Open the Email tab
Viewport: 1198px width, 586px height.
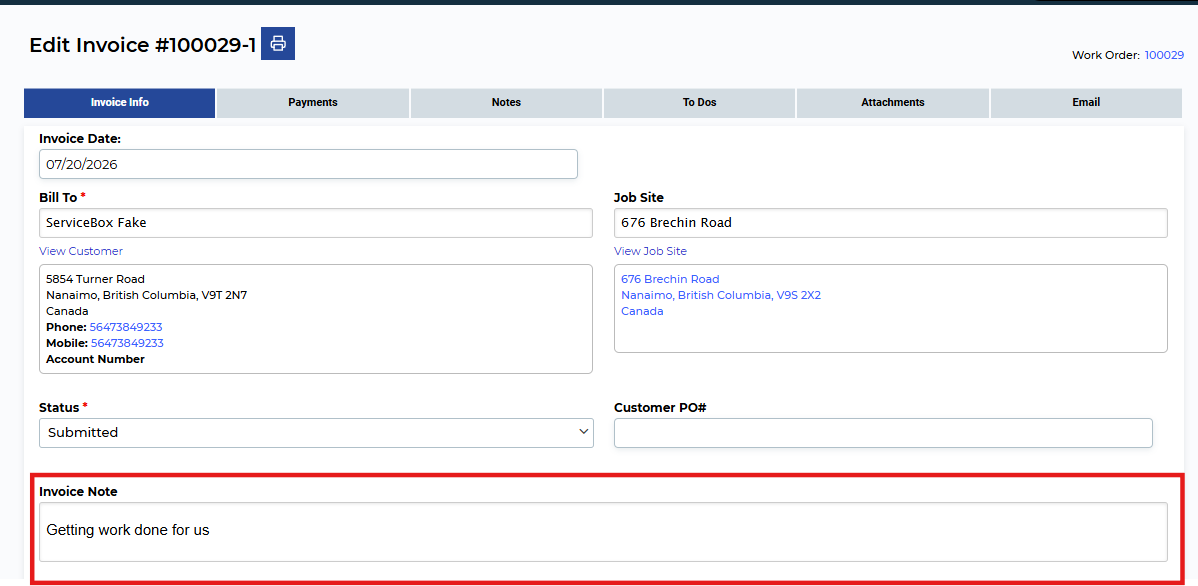point(1086,102)
